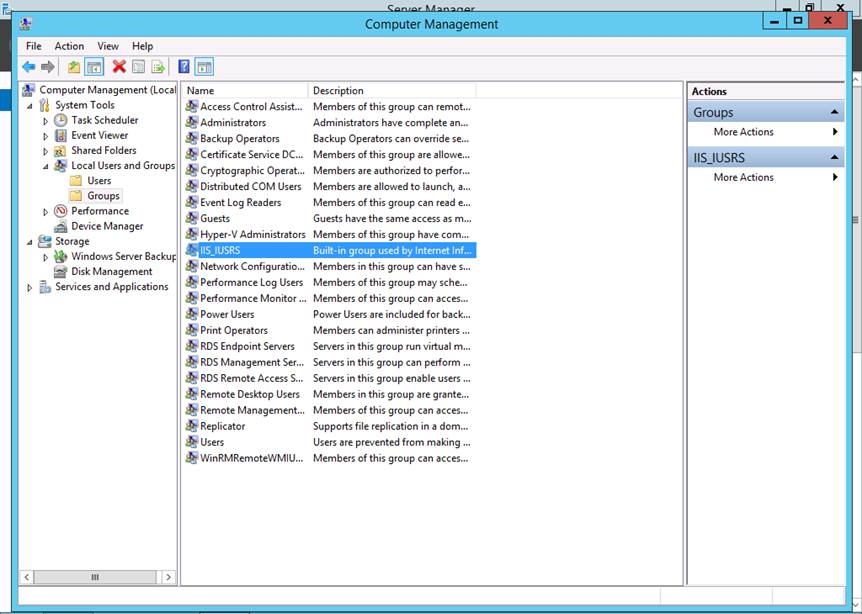Image resolution: width=862 pixels, height=614 pixels.
Task: Click the Show/Hide Console Tree icon
Action: (x=94, y=67)
